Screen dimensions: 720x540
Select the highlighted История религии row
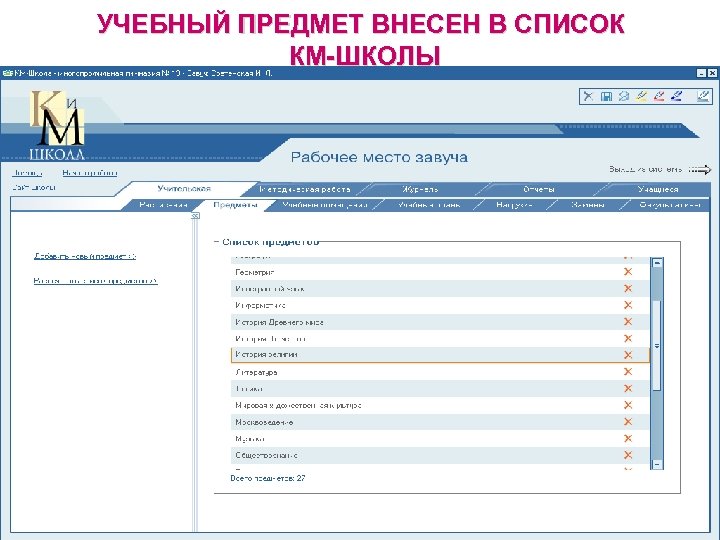point(440,355)
